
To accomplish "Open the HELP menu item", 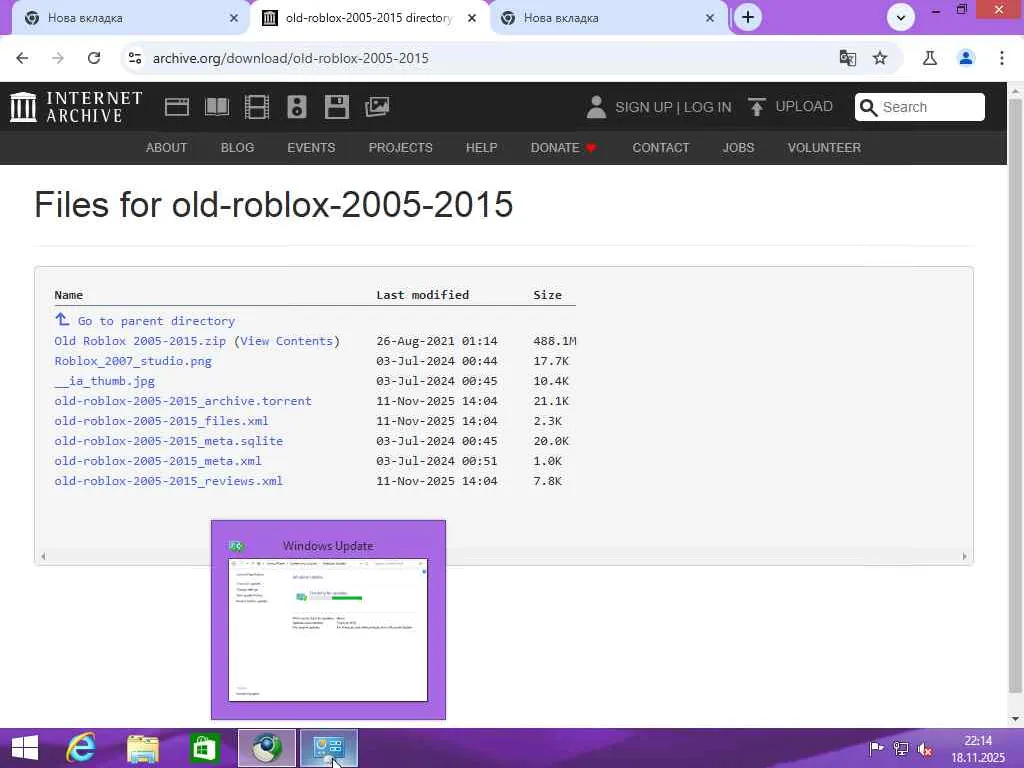I will (481, 148).
